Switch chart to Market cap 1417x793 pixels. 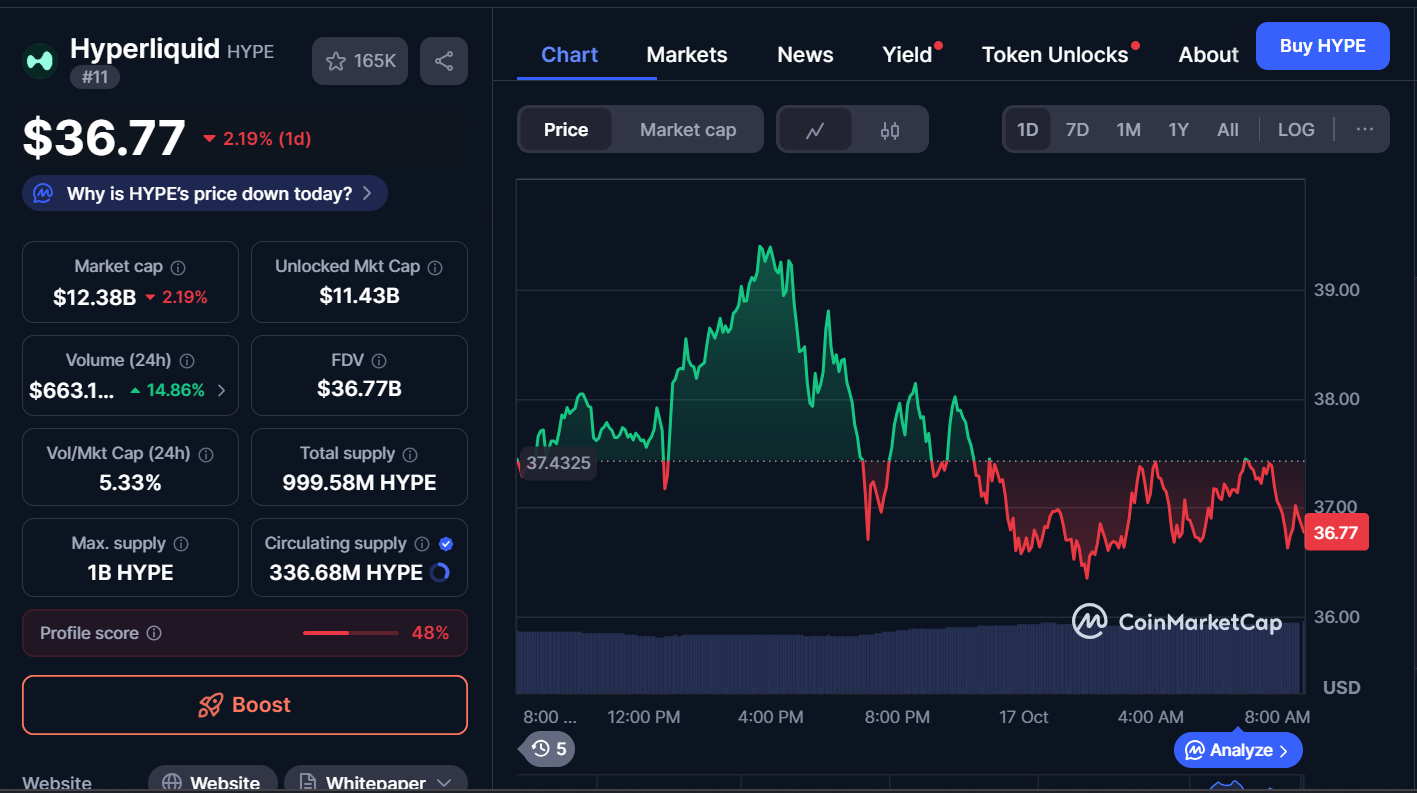(687, 130)
